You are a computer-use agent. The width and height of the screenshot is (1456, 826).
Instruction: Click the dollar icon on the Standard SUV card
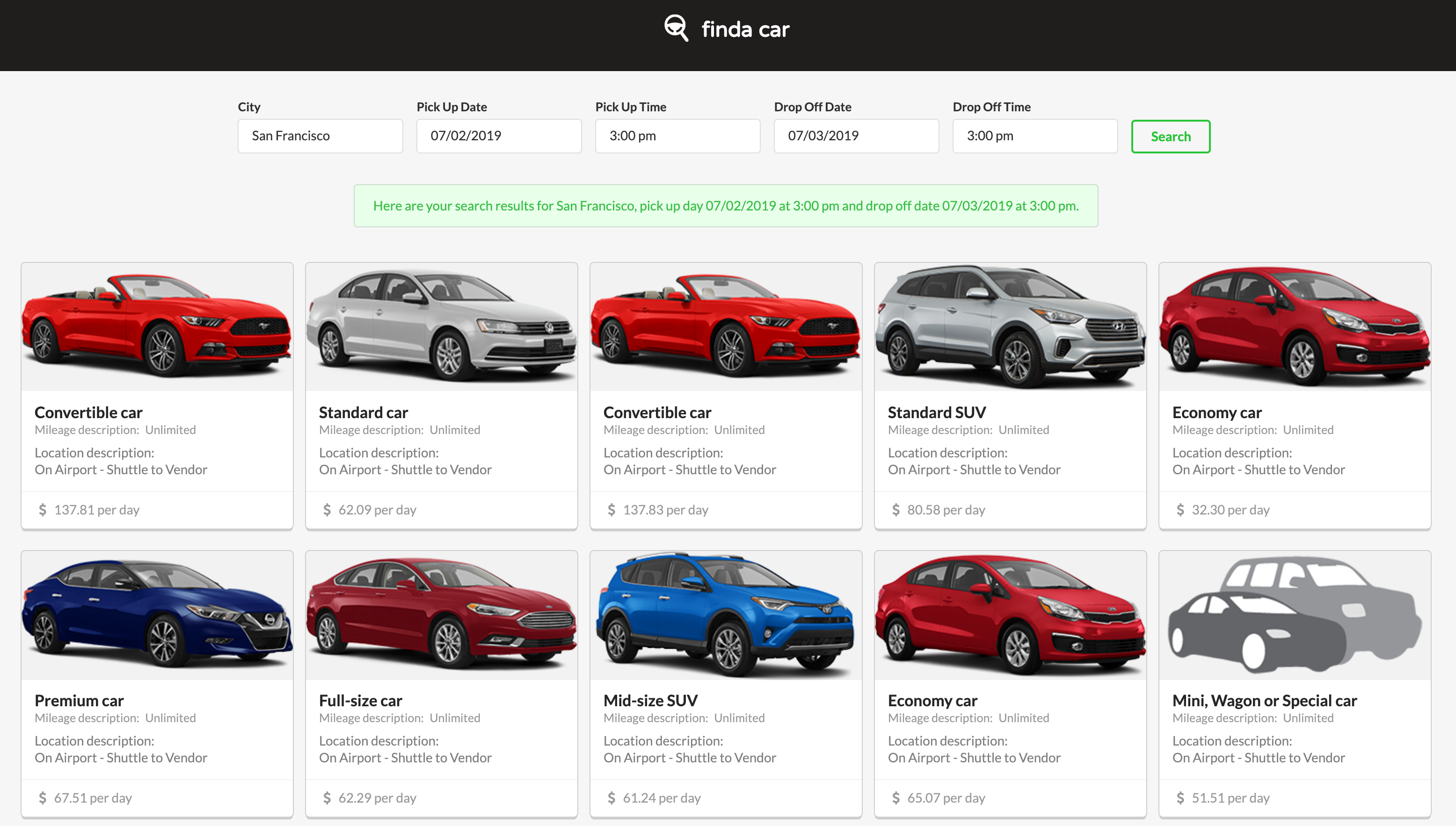(895, 509)
